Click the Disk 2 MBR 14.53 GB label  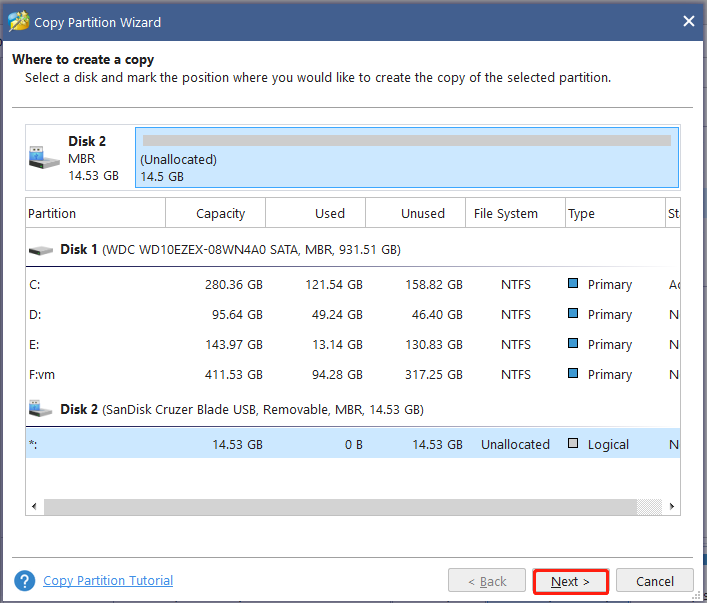[93, 158]
